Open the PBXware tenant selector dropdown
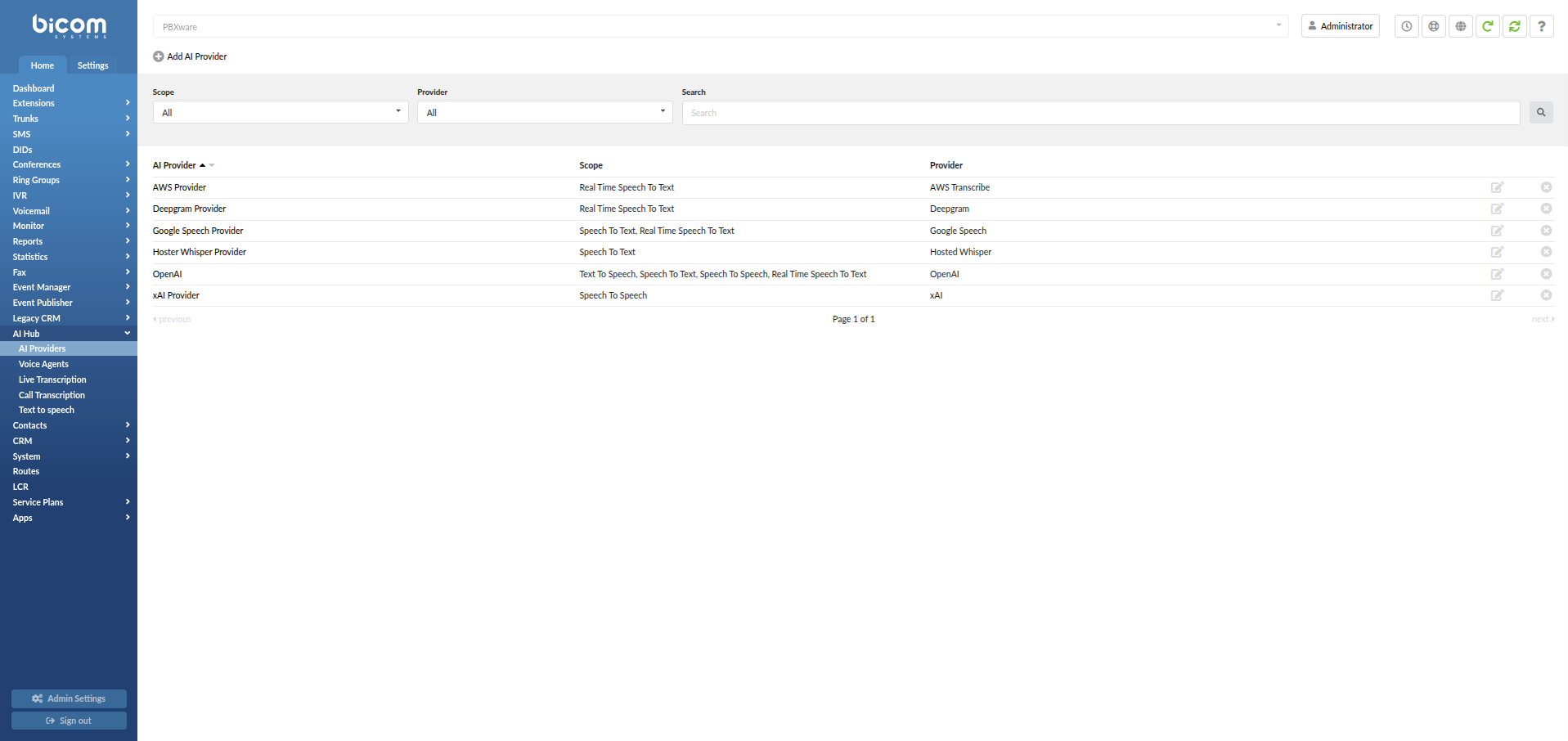 pyautogui.click(x=721, y=26)
